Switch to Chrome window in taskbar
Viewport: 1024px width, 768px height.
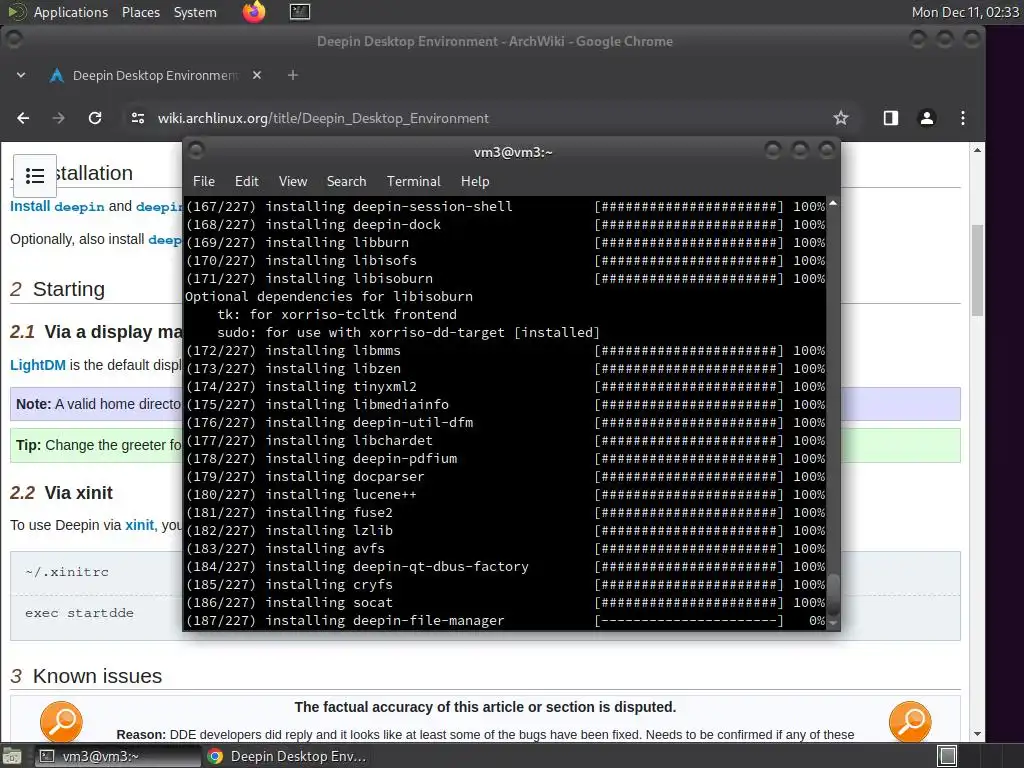click(287, 756)
